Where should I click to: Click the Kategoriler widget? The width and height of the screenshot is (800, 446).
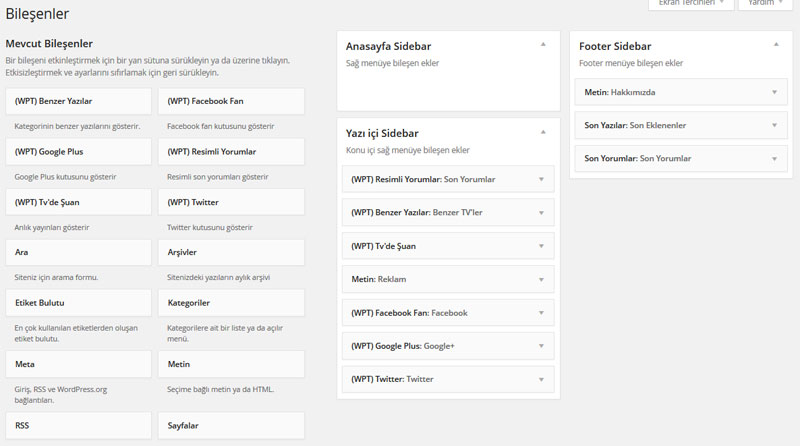click(x=231, y=303)
